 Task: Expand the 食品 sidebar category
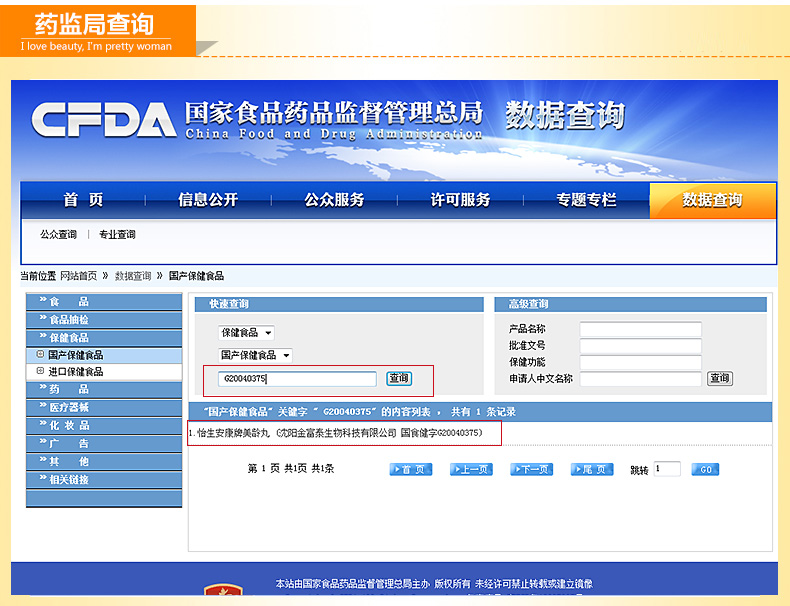tap(104, 302)
